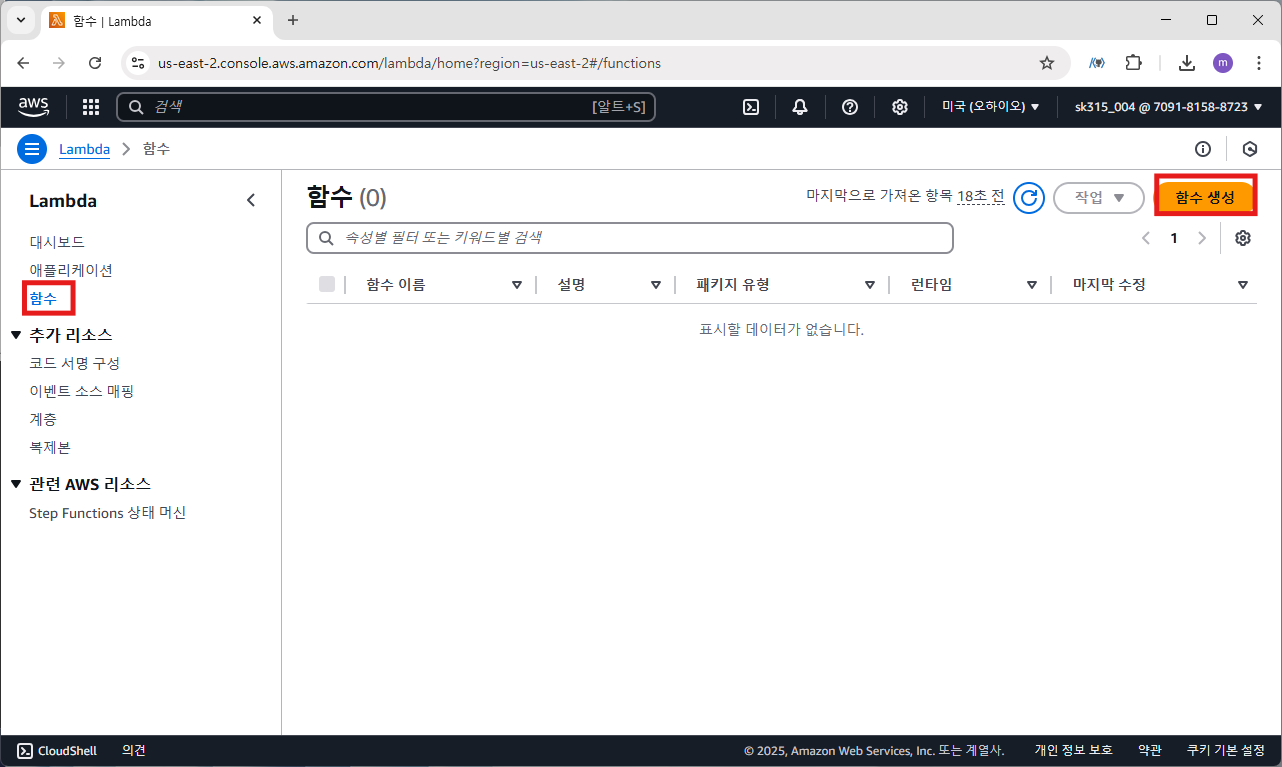Open CloudShell in the footer

(57, 750)
